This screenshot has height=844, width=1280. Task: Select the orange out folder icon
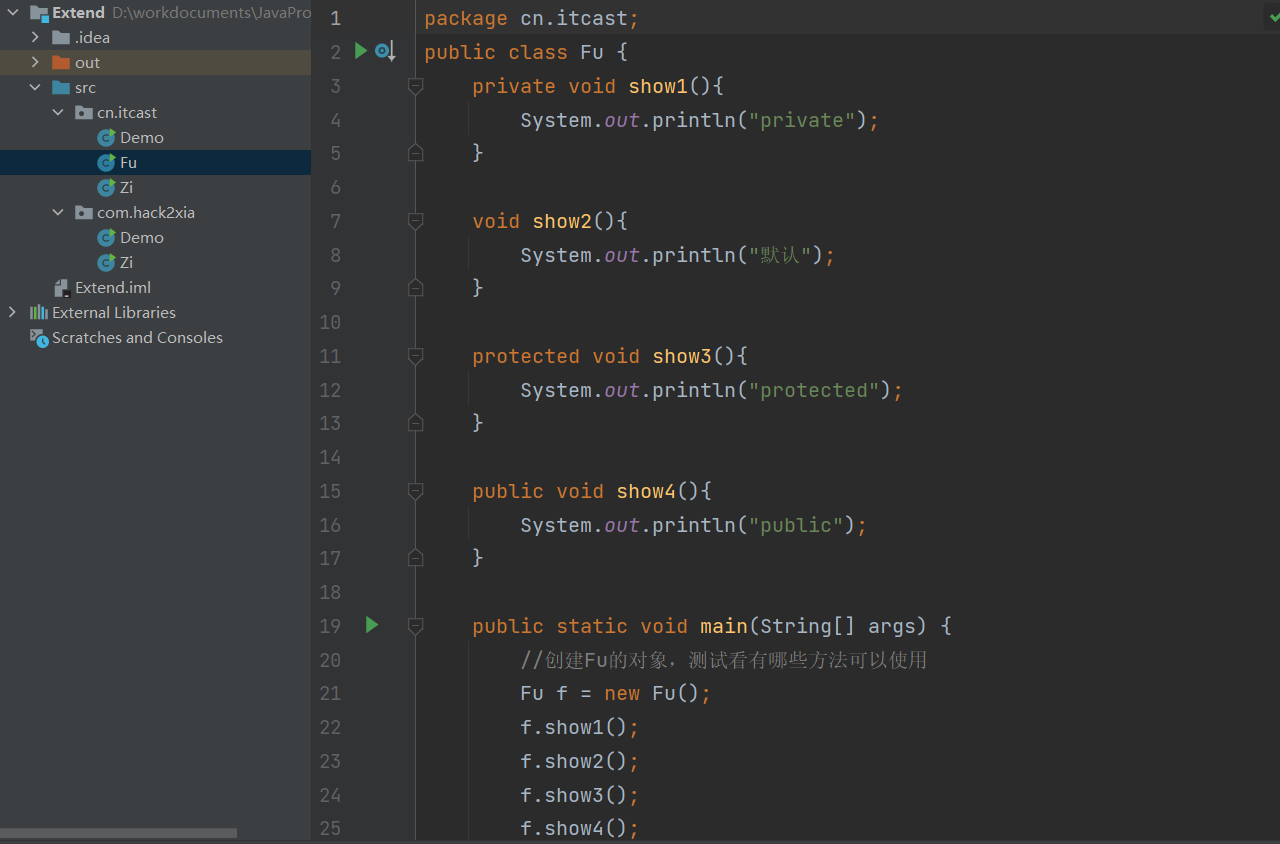click(61, 63)
